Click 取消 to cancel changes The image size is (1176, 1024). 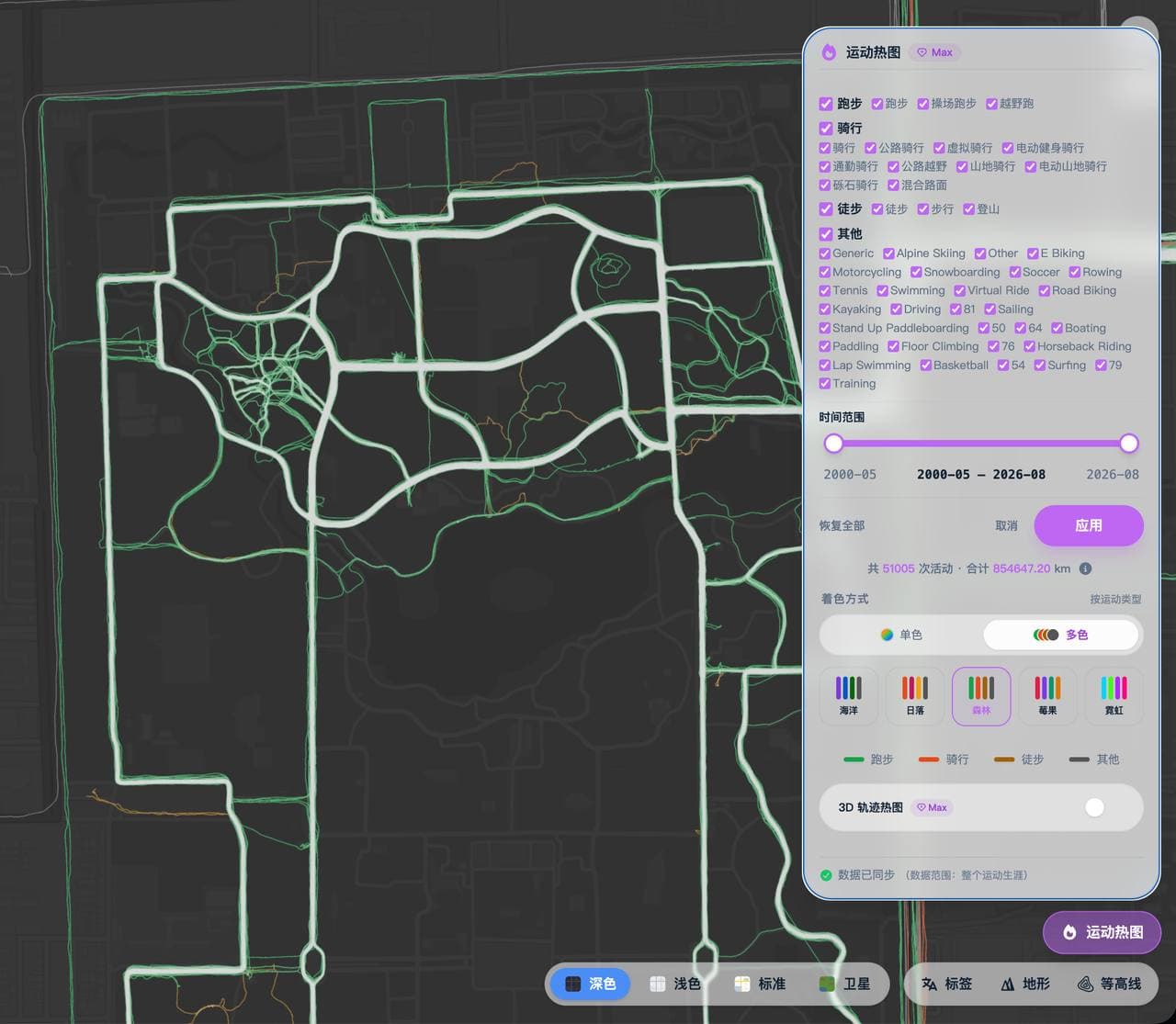[x=1006, y=525]
